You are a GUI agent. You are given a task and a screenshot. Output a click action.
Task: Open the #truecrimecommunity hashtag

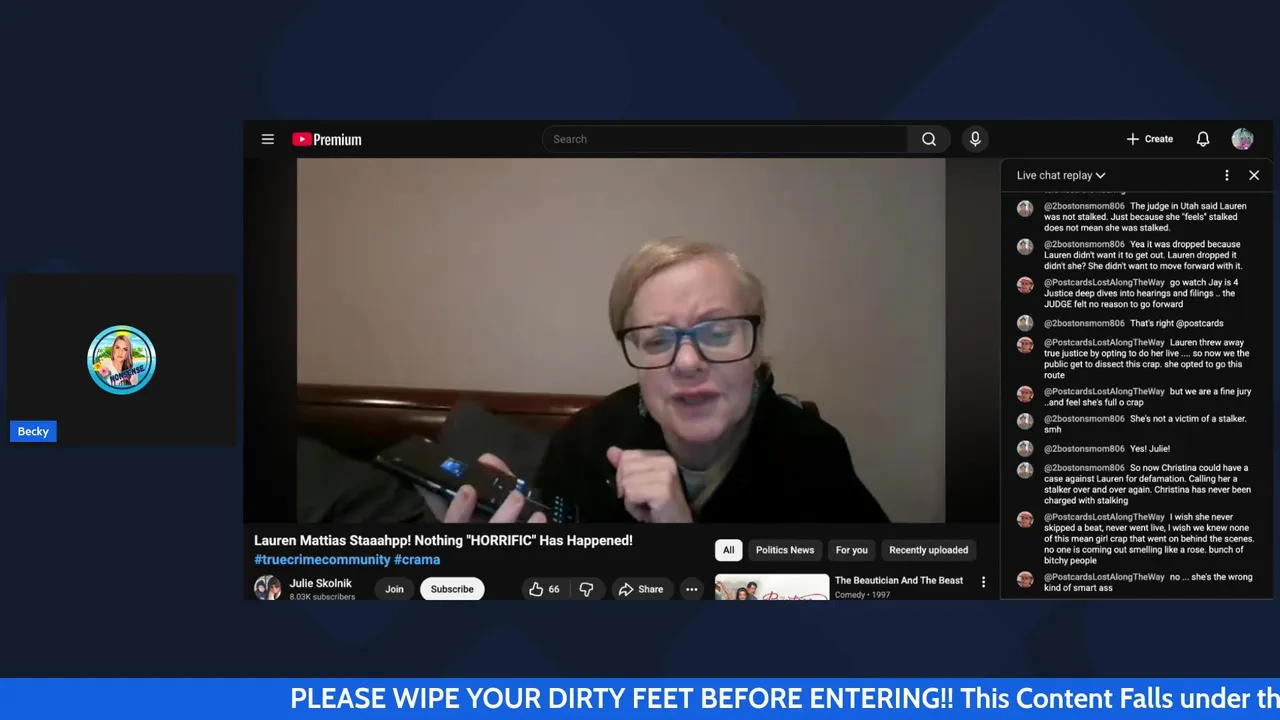click(322, 560)
